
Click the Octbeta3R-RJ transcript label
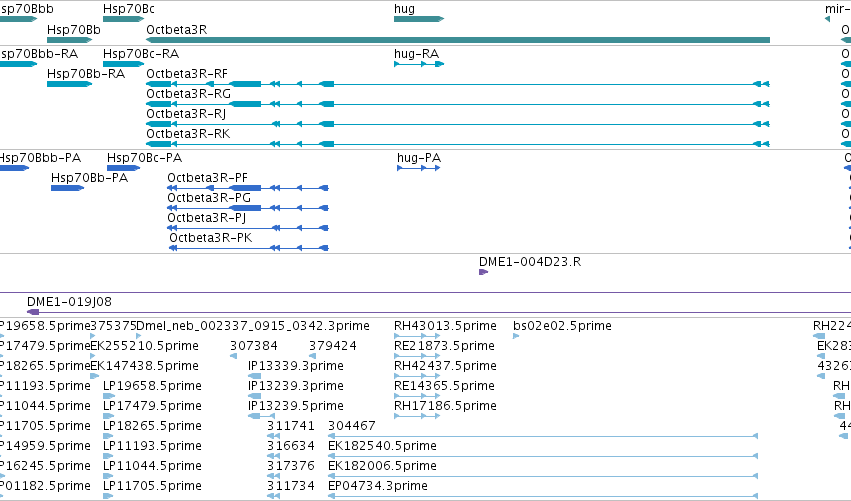coord(186,114)
